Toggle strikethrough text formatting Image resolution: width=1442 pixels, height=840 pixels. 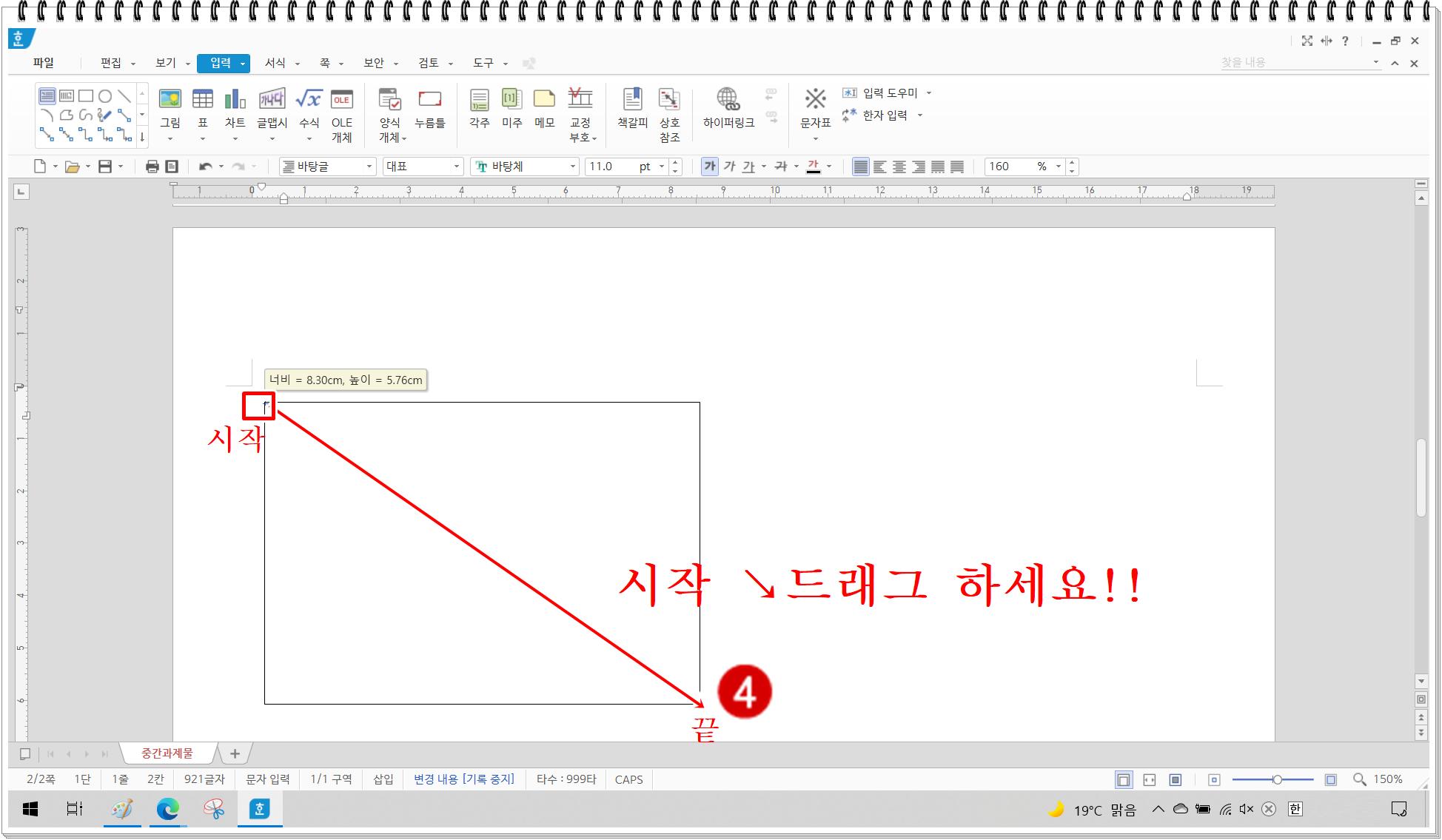tap(781, 167)
